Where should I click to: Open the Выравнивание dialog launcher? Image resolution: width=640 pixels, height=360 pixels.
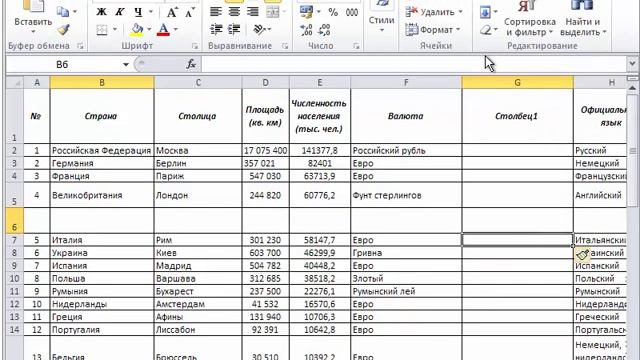click(x=285, y=46)
